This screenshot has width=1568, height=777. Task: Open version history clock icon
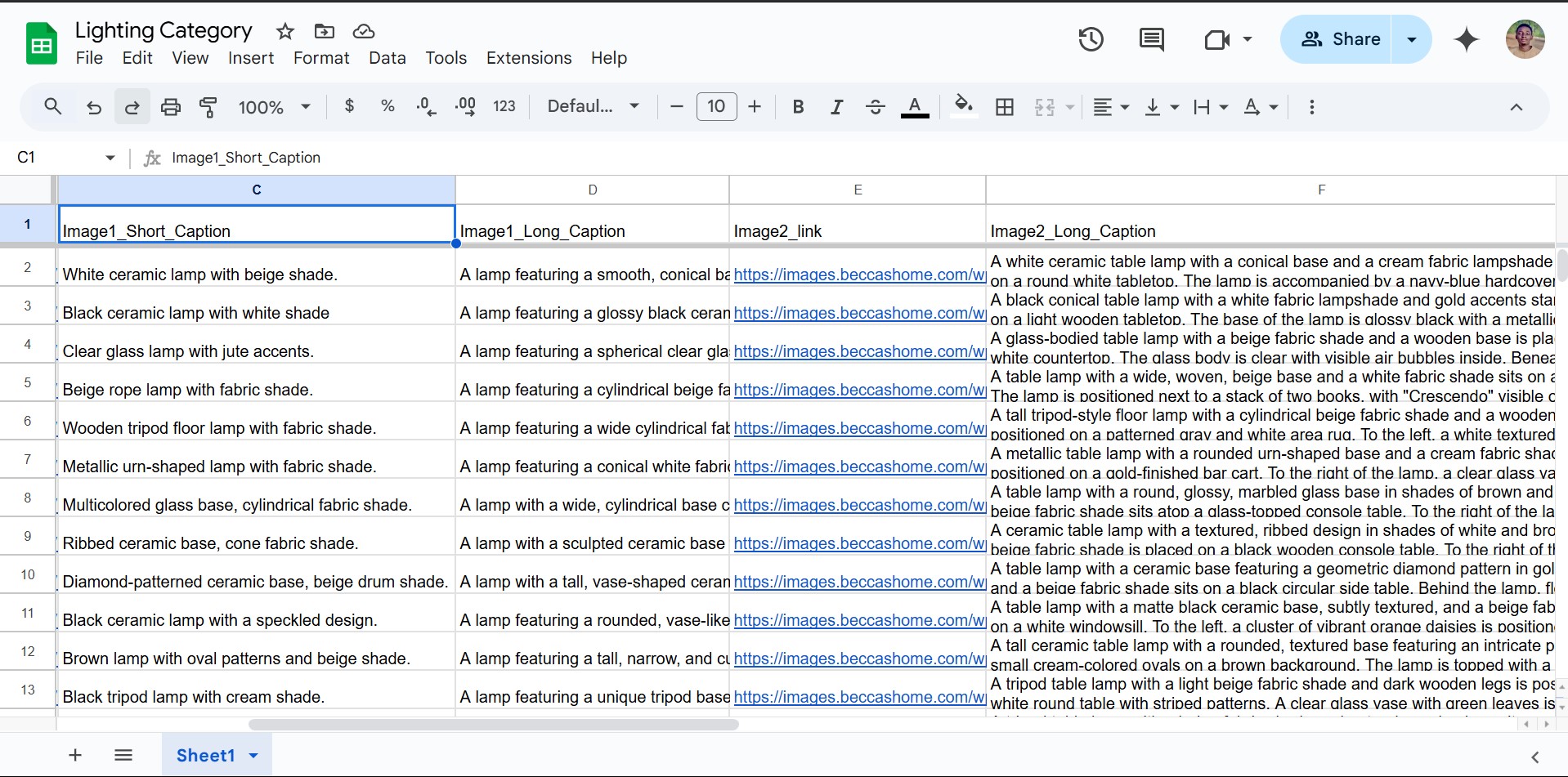1091,39
